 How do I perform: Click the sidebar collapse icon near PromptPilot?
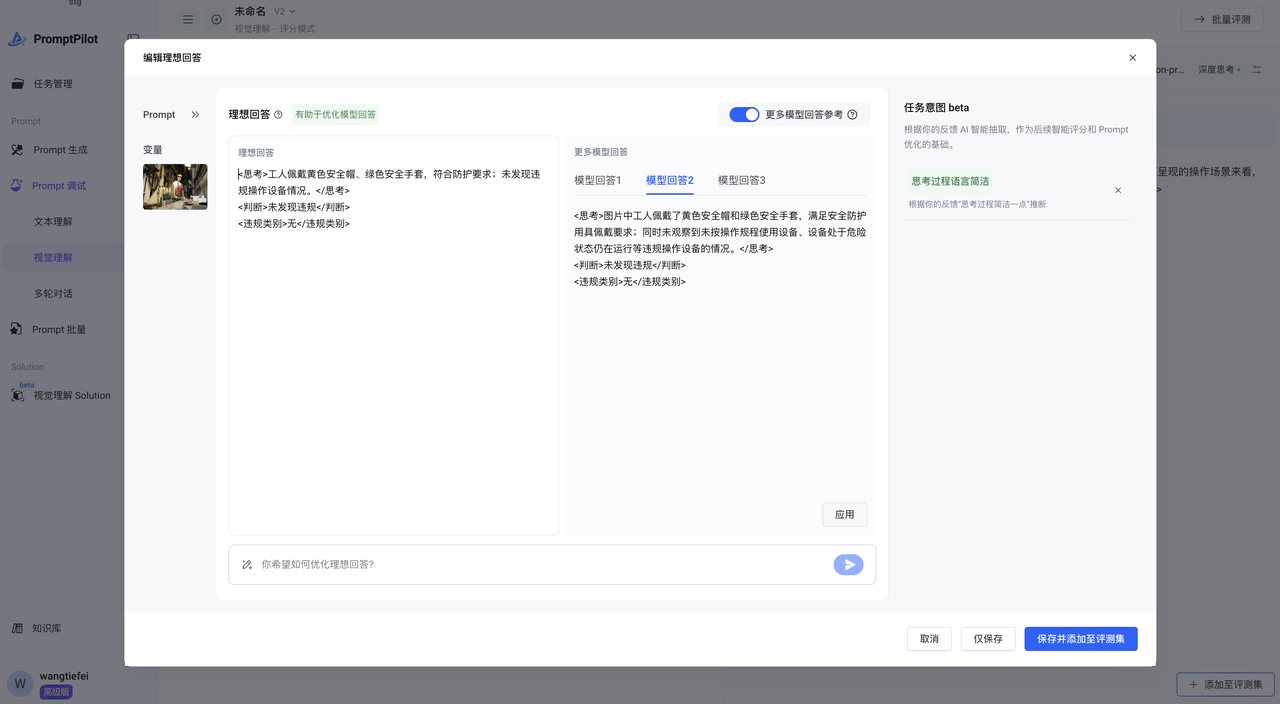click(133, 40)
